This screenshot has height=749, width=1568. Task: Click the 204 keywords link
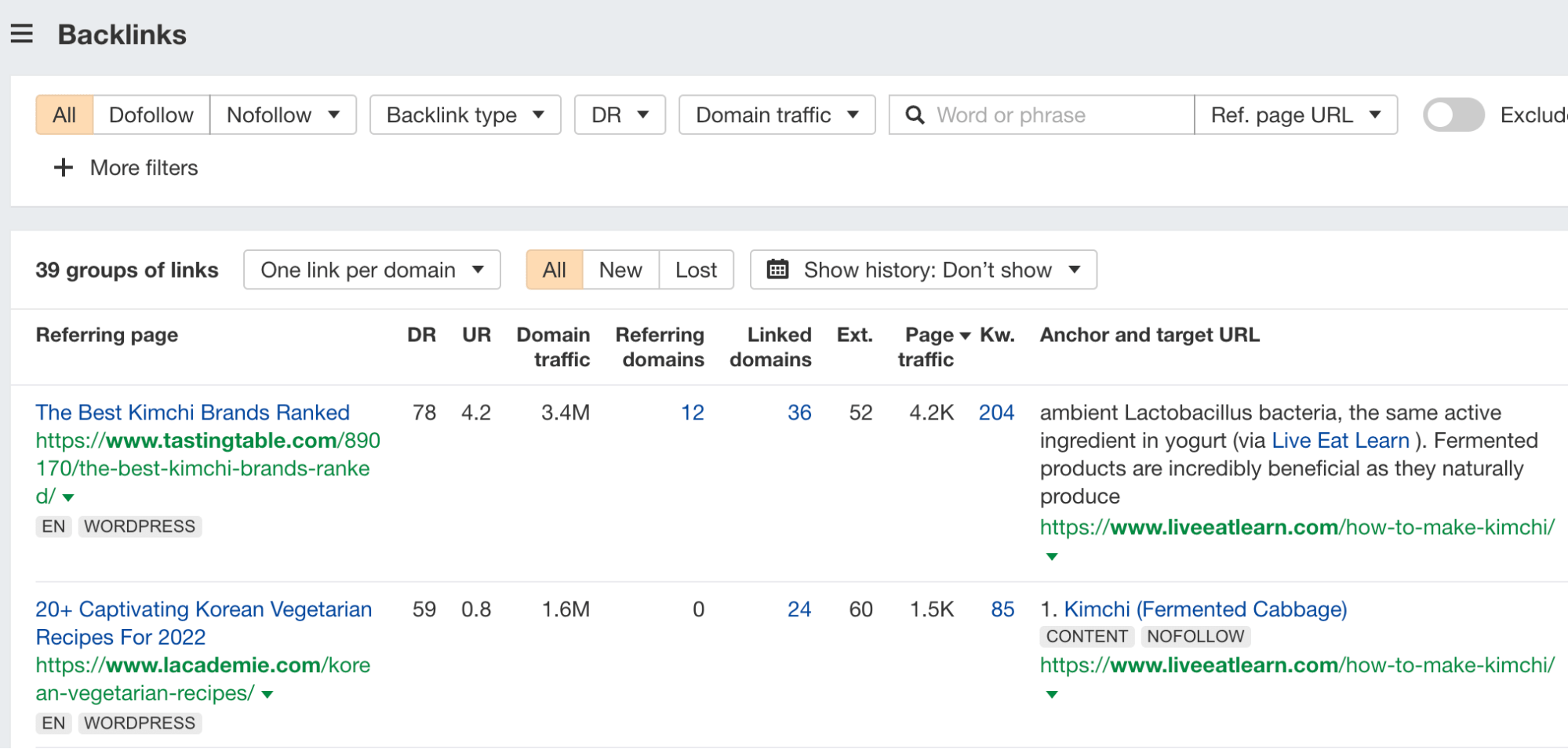point(996,412)
